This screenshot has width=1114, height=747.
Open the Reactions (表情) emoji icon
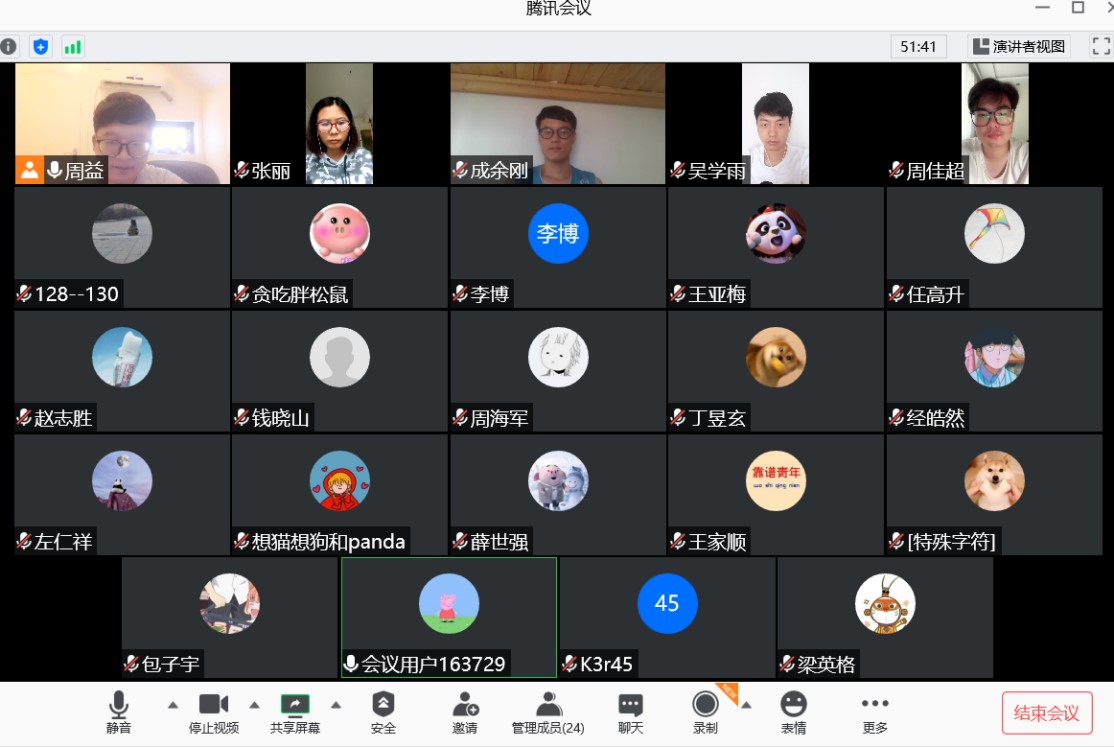(793, 712)
